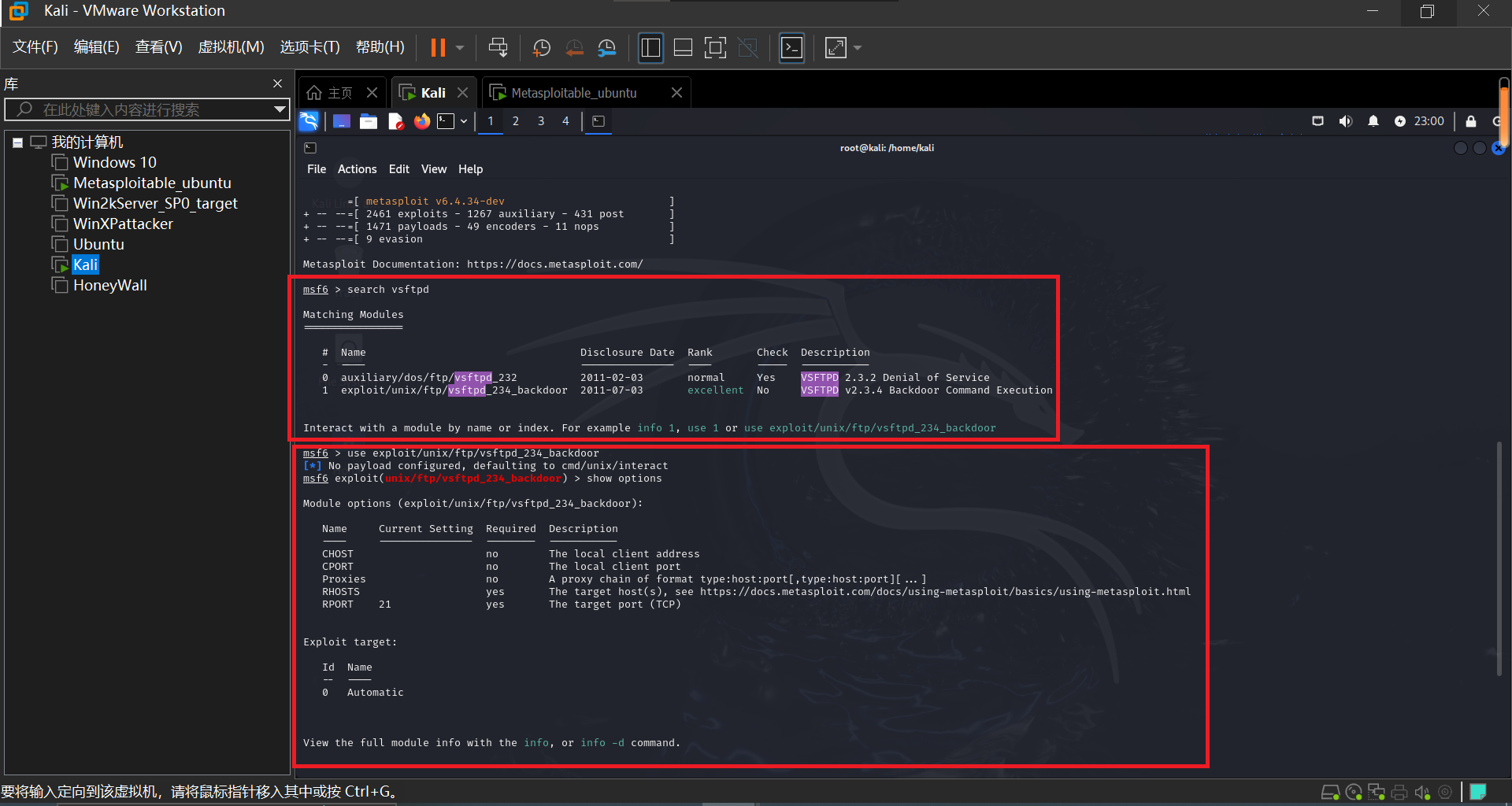1512x806 pixels.
Task: Switch to Kali workspace 2
Action: [x=516, y=121]
